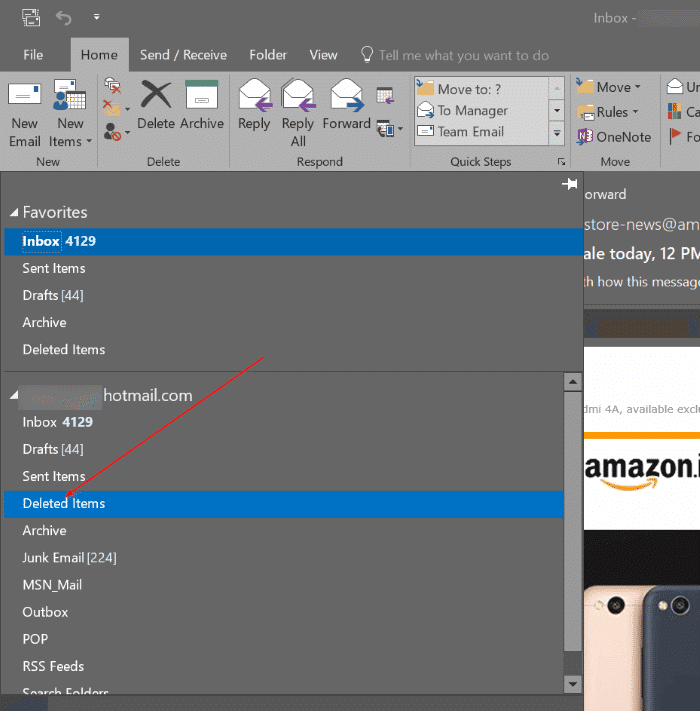Screen dimensions: 700x711
Task: Open Sent Items under hotmail.com account
Action: [284, 477]
